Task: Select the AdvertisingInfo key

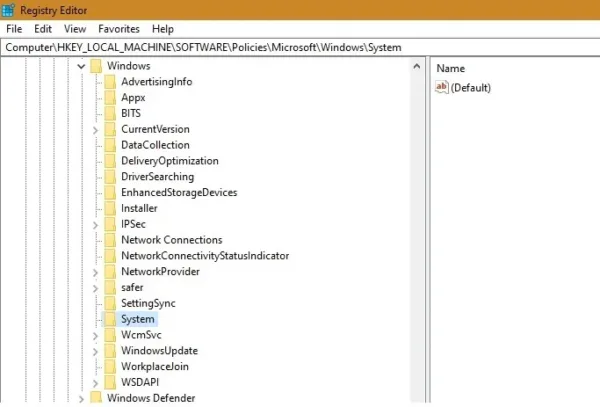Action: [x=157, y=82]
